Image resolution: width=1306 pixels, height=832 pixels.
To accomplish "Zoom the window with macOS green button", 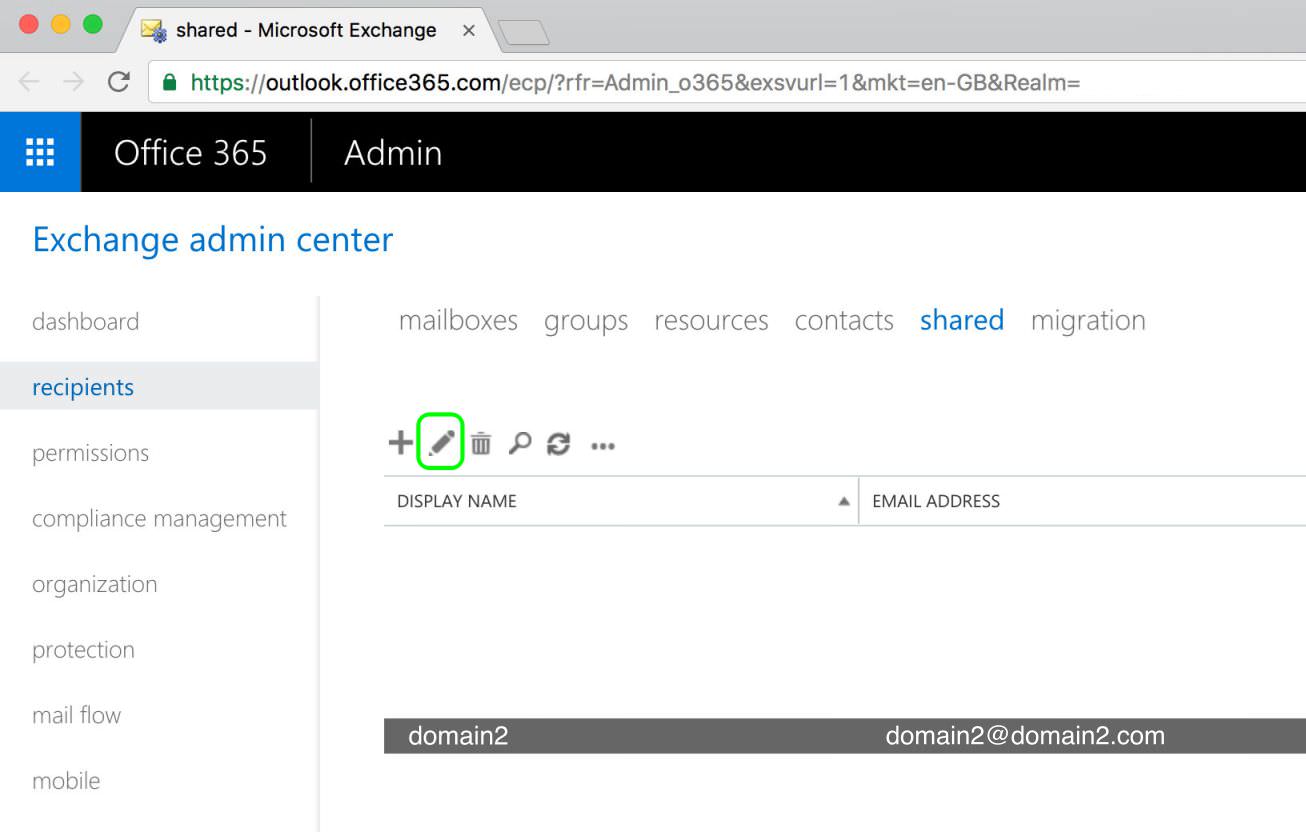I will 93,25.
